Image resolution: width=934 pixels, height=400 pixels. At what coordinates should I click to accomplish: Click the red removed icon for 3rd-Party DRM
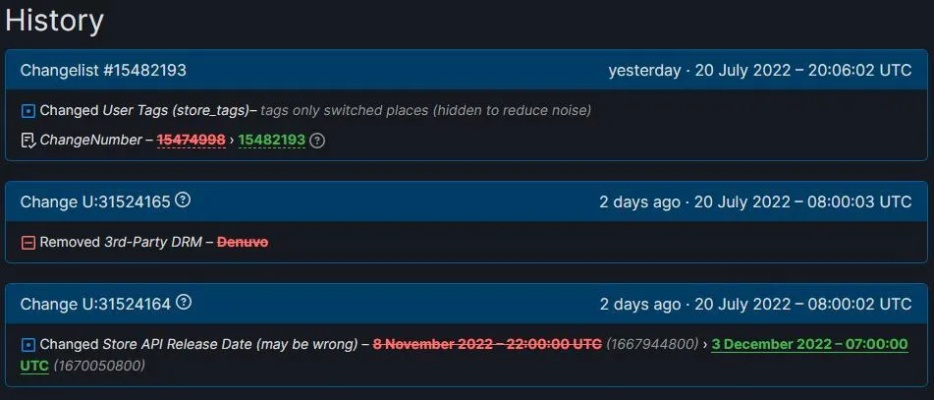click(x=28, y=242)
